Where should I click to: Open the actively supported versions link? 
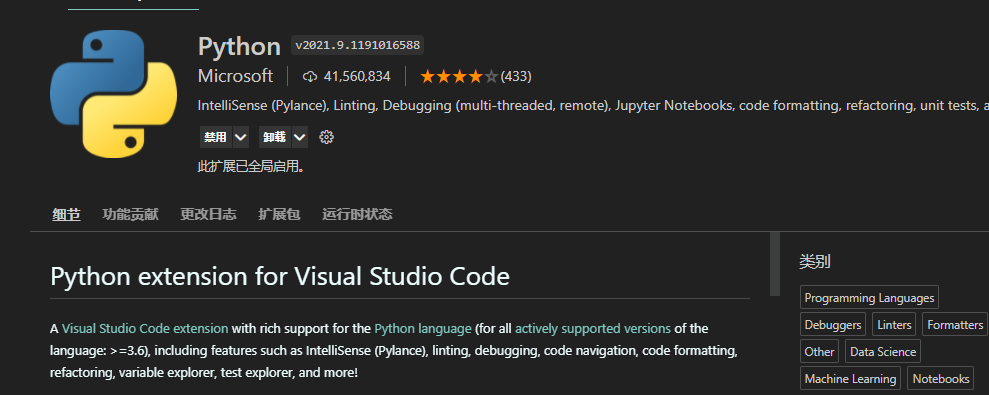[593, 329]
